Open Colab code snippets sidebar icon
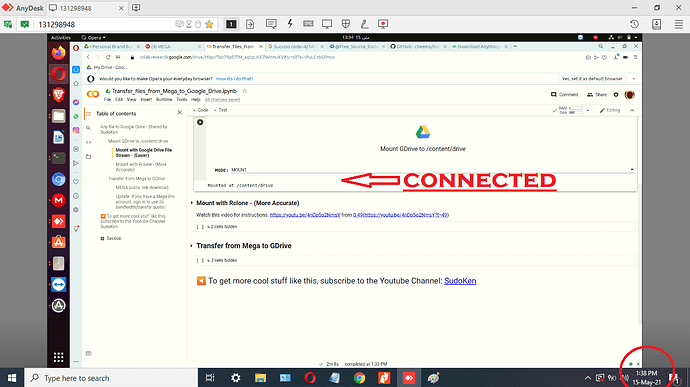The image size is (690, 387). tap(88, 142)
